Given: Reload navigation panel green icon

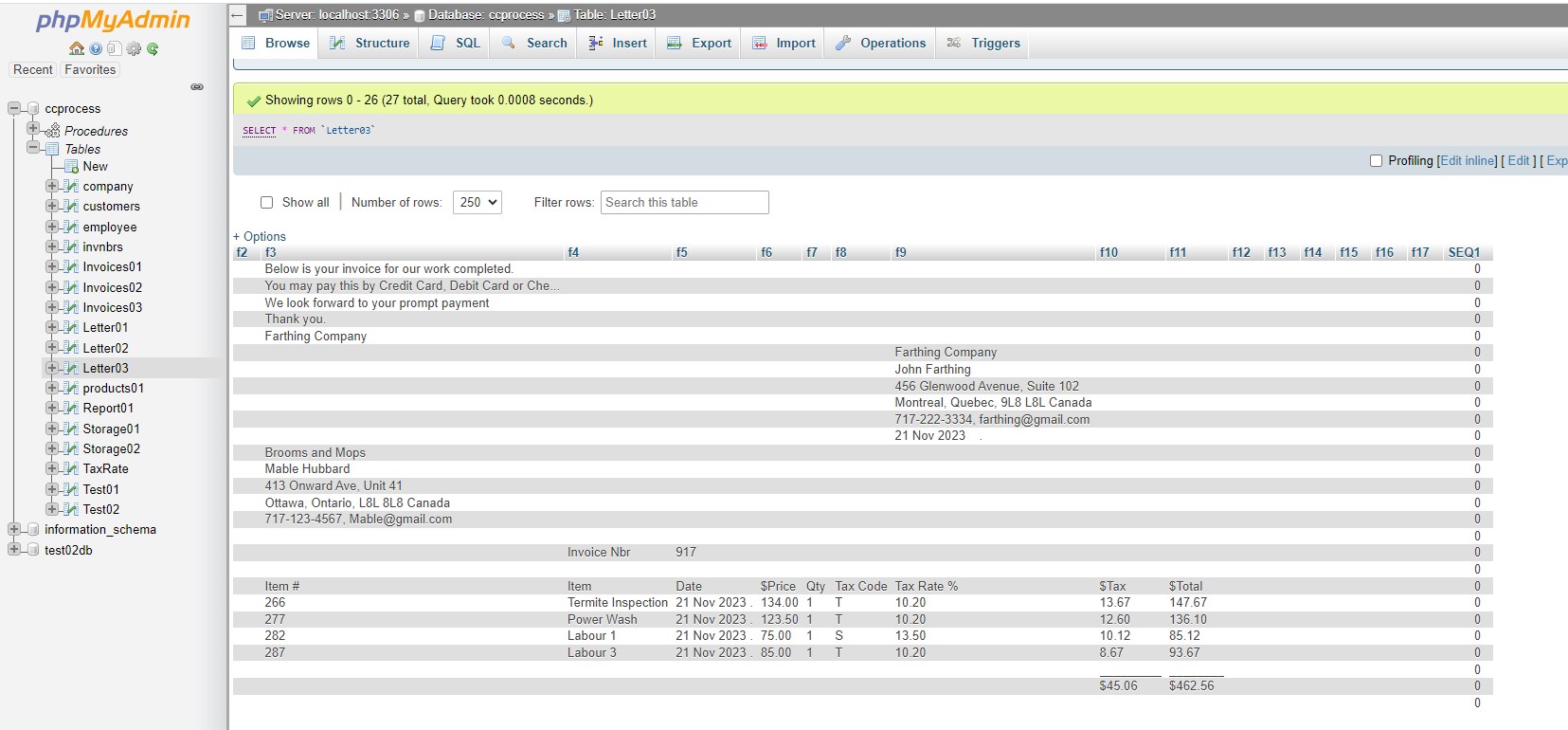Looking at the screenshot, I should click(x=153, y=48).
